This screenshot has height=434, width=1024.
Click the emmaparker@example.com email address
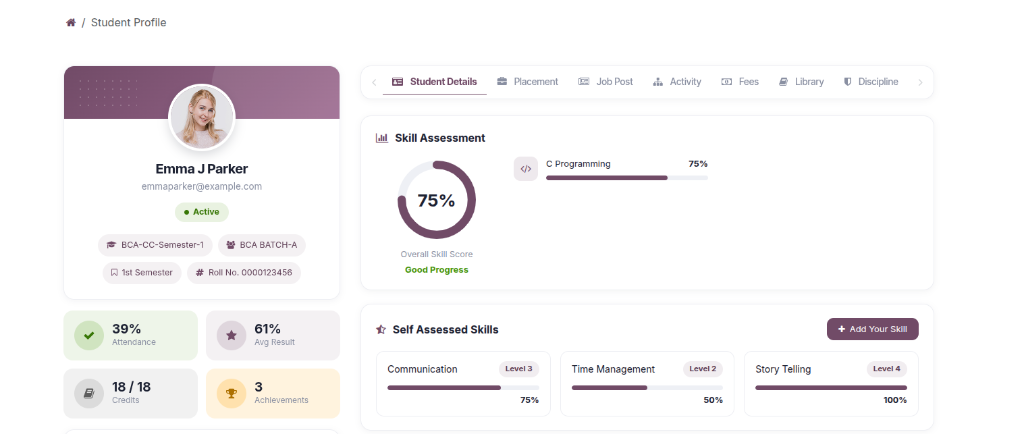point(202,186)
